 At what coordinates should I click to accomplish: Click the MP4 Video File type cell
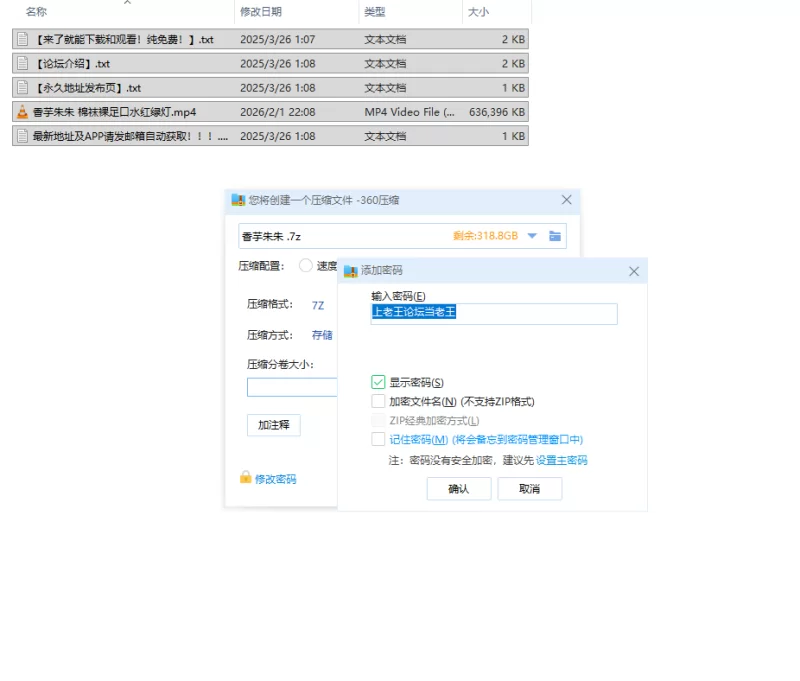[x=409, y=112]
